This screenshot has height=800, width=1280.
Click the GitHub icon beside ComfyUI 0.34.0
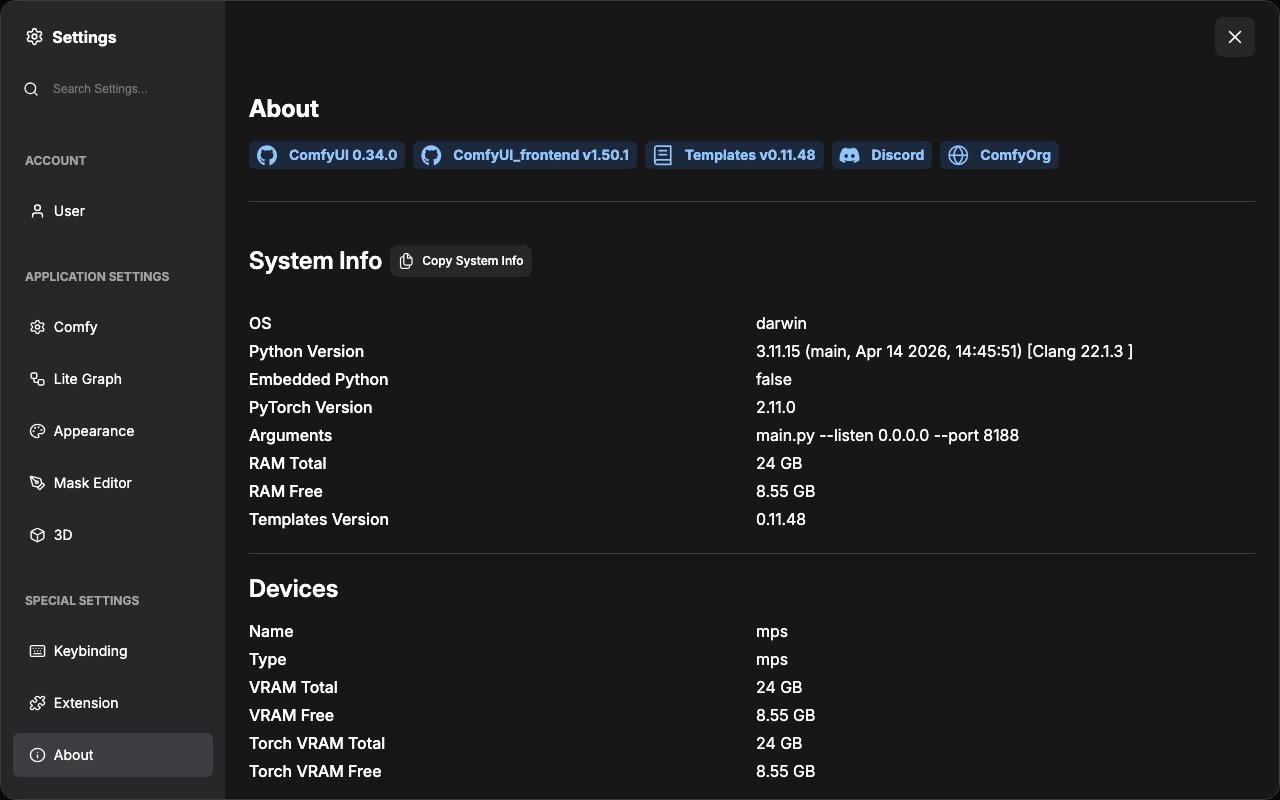point(267,155)
